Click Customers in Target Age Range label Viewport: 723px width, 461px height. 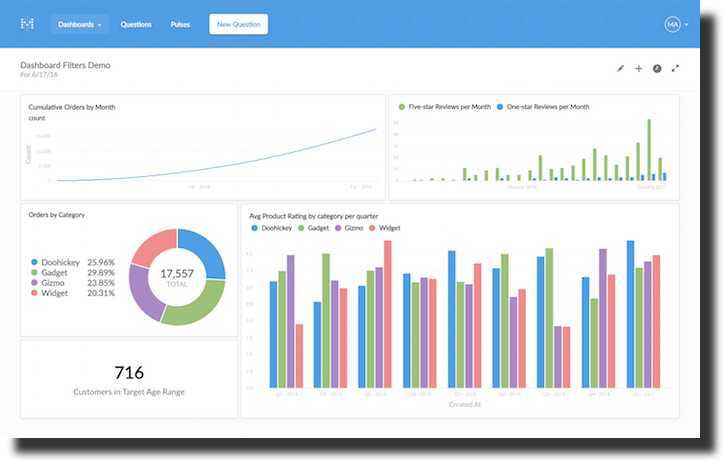(129, 392)
